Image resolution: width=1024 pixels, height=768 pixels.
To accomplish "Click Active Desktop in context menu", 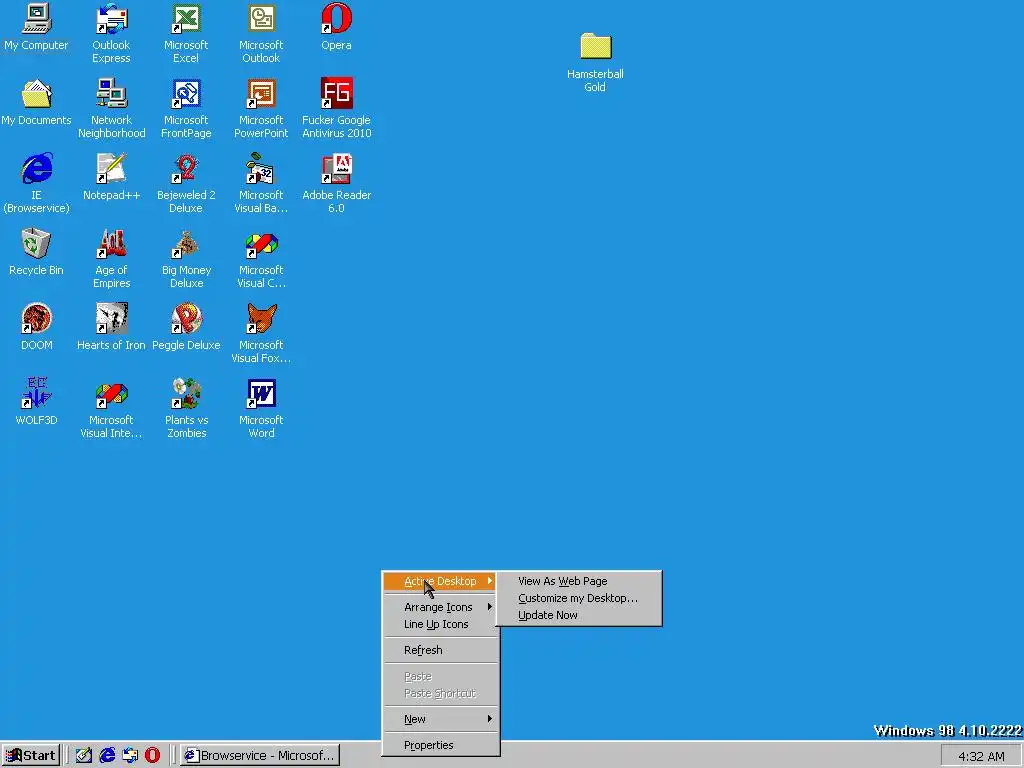I will coord(440,581).
